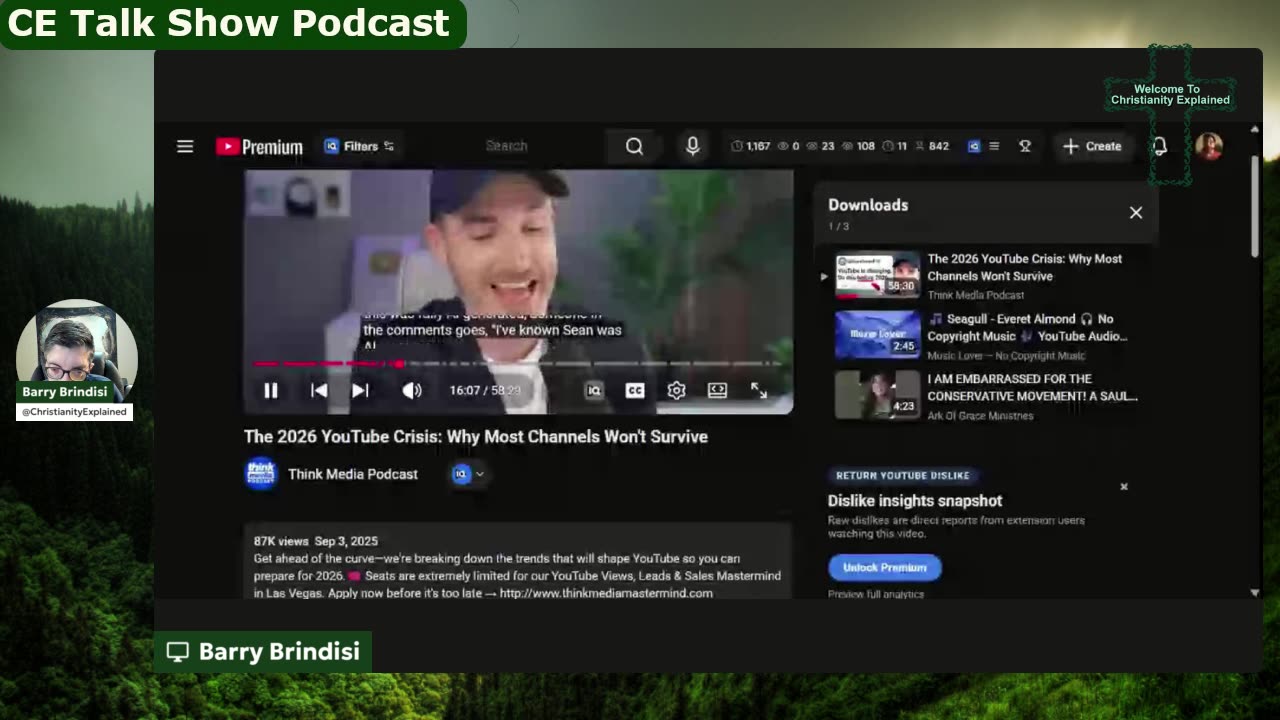This screenshot has width=1280, height=720.
Task: Click 'Preview full analytics' link
Action: coord(876,594)
